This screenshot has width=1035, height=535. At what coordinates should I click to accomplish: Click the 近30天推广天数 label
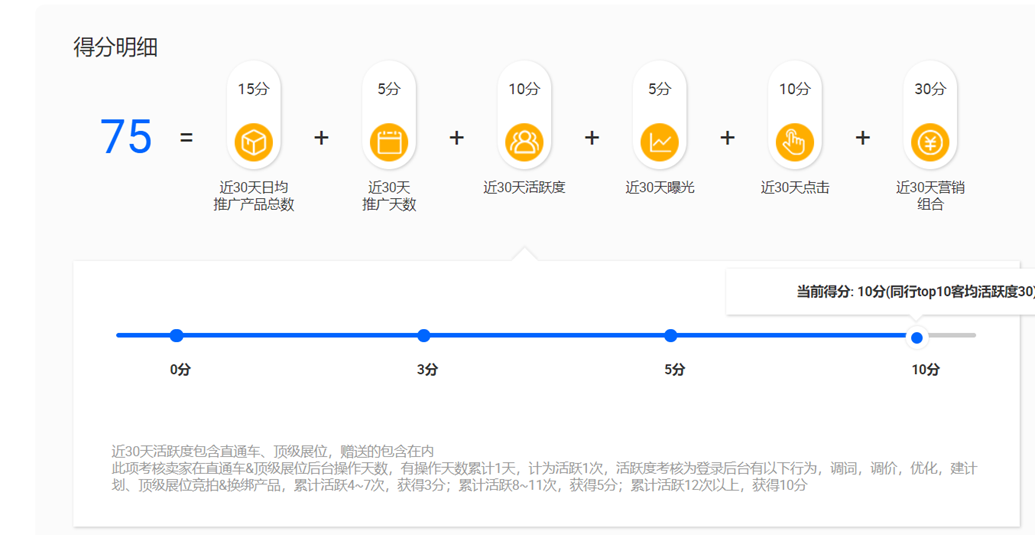(x=389, y=196)
